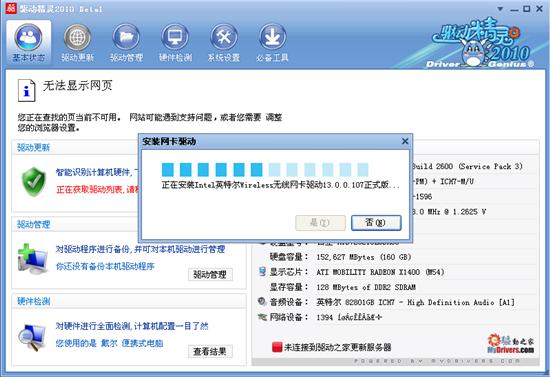The width and height of the screenshot is (550, 377).
Task: Click the 显示芯片 display icon
Action: click(x=262, y=271)
